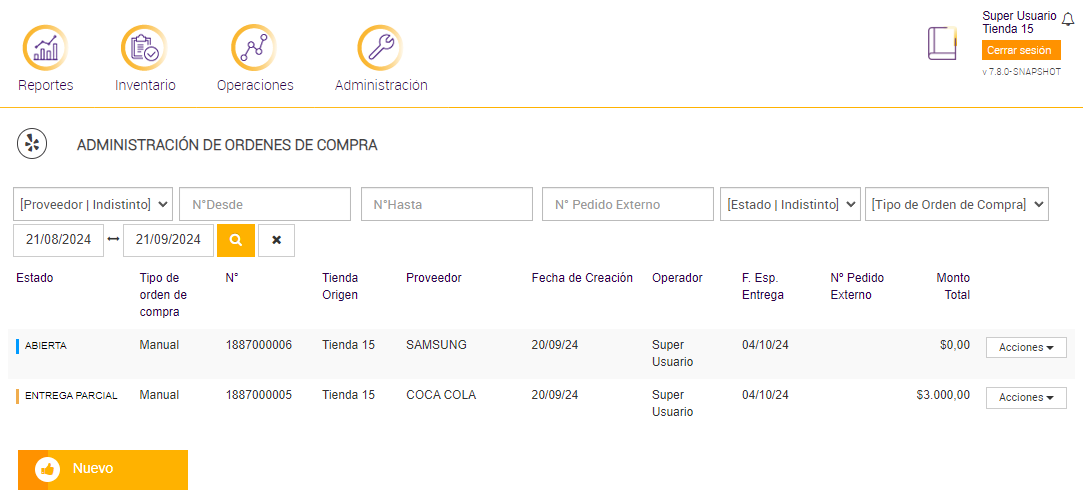The height and width of the screenshot is (504, 1083).
Task: Expand the Tipo de Orden de Compra dropdown
Action: pyautogui.click(x=956, y=204)
